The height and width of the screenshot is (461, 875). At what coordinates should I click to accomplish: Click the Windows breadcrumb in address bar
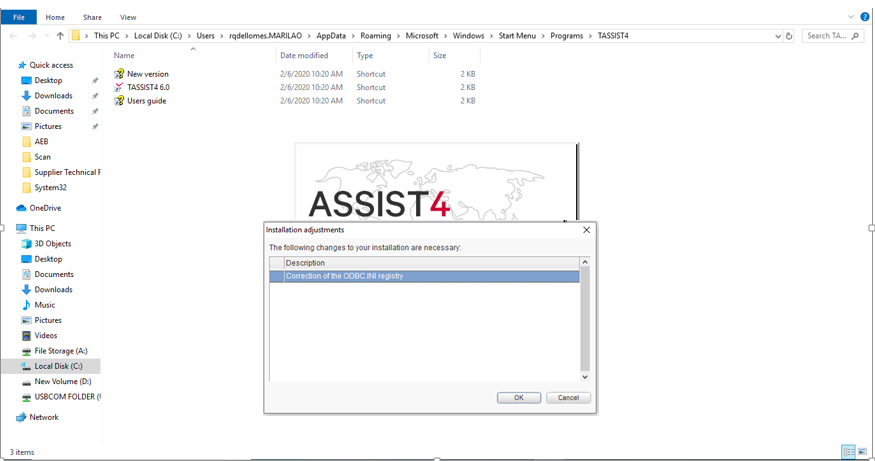click(x=468, y=36)
